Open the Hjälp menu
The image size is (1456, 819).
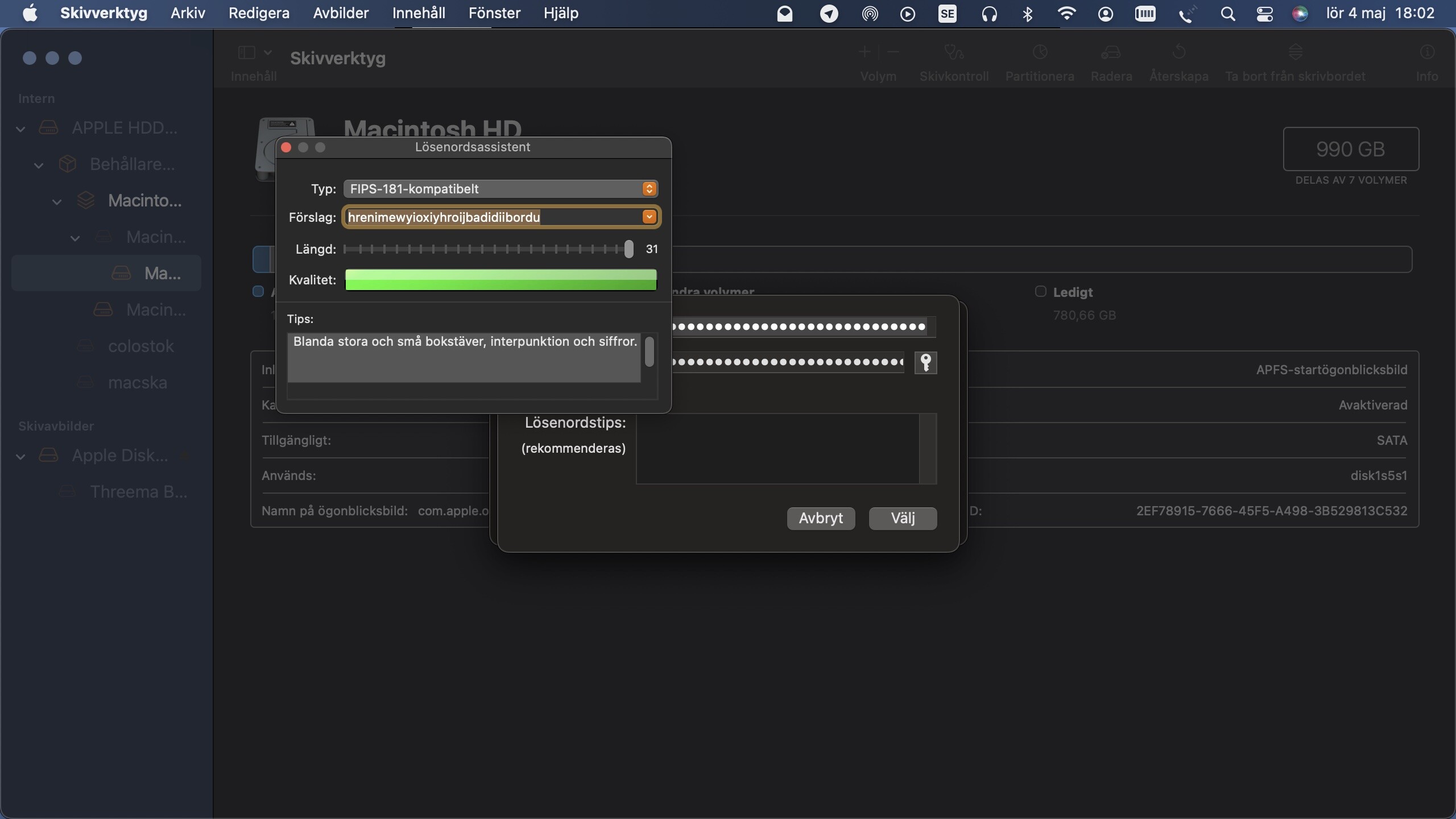pos(561,13)
